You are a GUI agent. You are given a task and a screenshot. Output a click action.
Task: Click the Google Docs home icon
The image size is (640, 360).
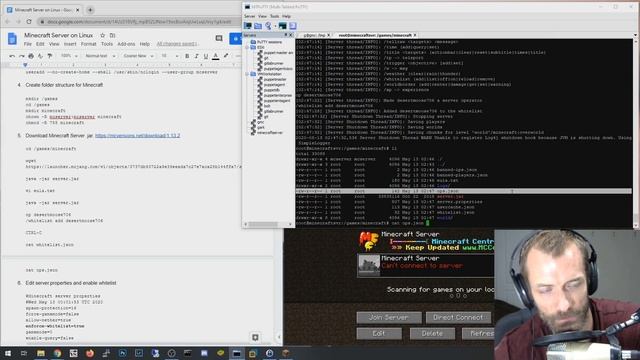click(x=12, y=39)
